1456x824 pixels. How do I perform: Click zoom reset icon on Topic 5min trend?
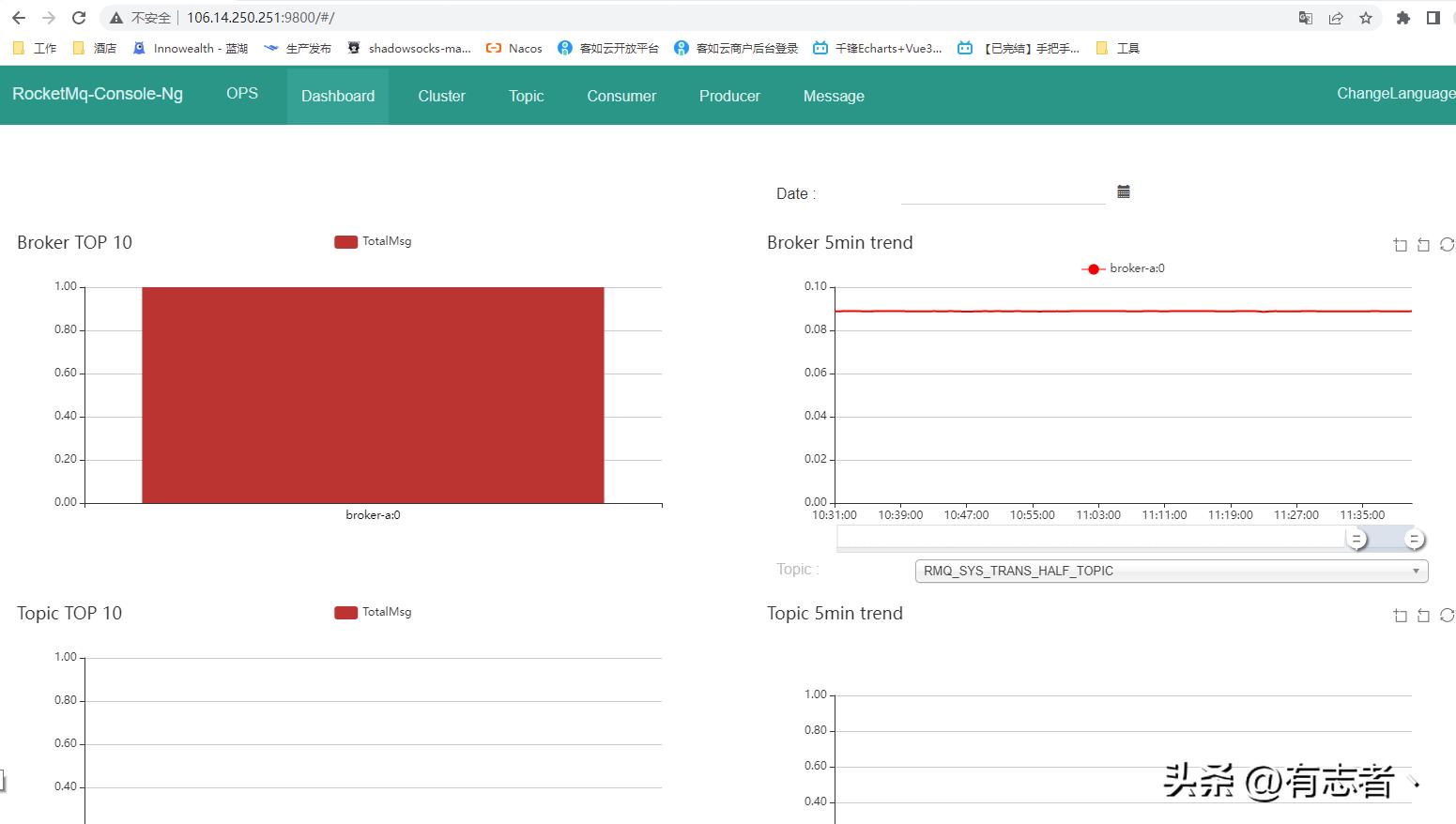1423,616
